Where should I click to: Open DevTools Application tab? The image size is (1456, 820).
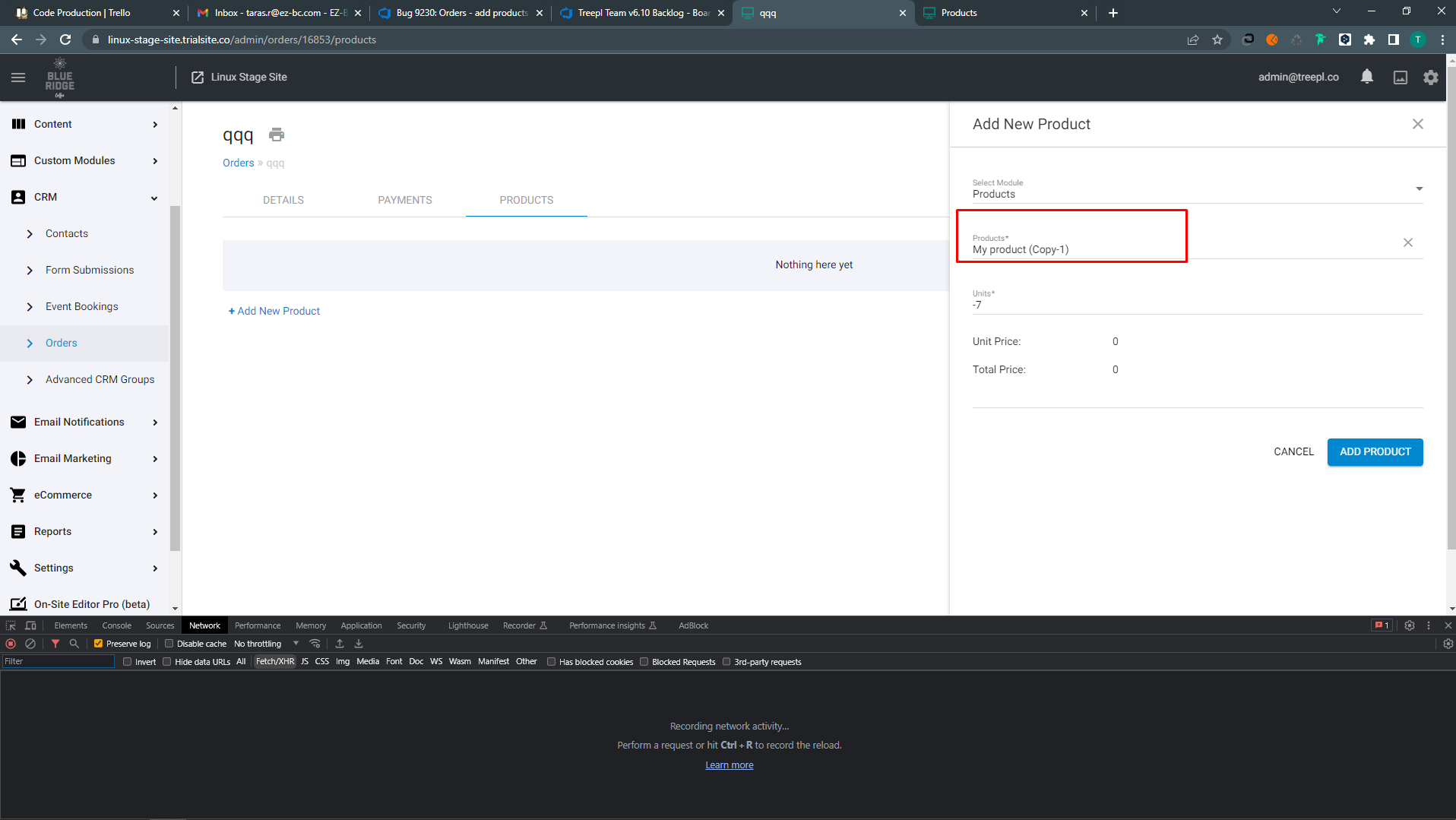(361, 625)
